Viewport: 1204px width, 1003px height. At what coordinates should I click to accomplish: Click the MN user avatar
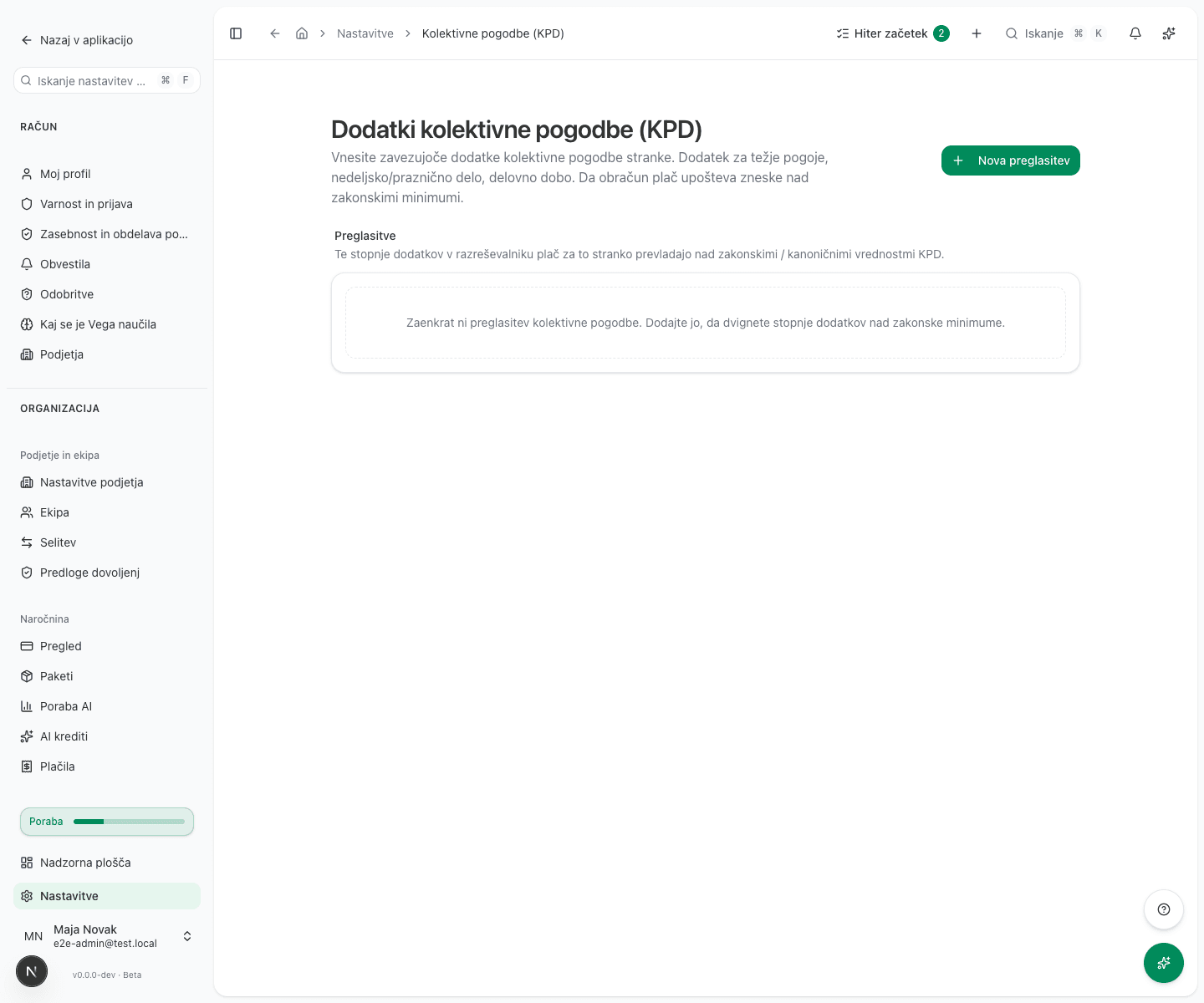pyautogui.click(x=33, y=936)
